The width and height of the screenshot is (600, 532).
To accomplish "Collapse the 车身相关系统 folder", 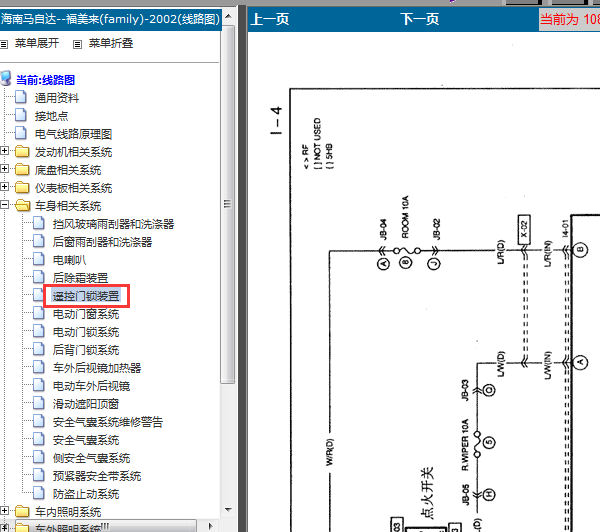I will [x=4, y=205].
